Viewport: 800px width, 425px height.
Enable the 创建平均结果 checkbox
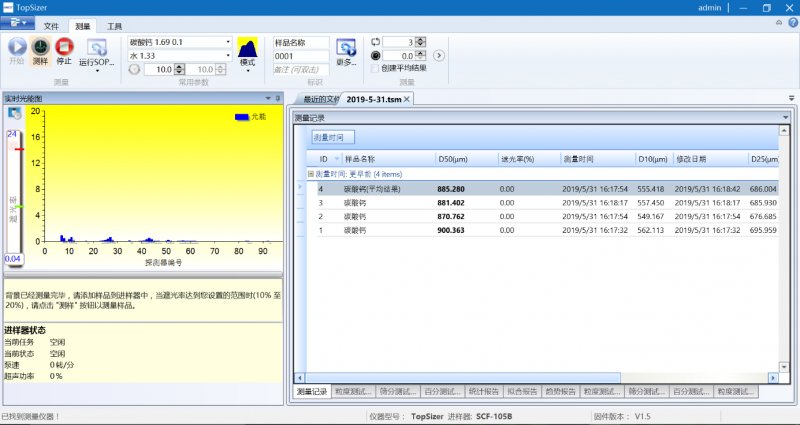click(375, 68)
